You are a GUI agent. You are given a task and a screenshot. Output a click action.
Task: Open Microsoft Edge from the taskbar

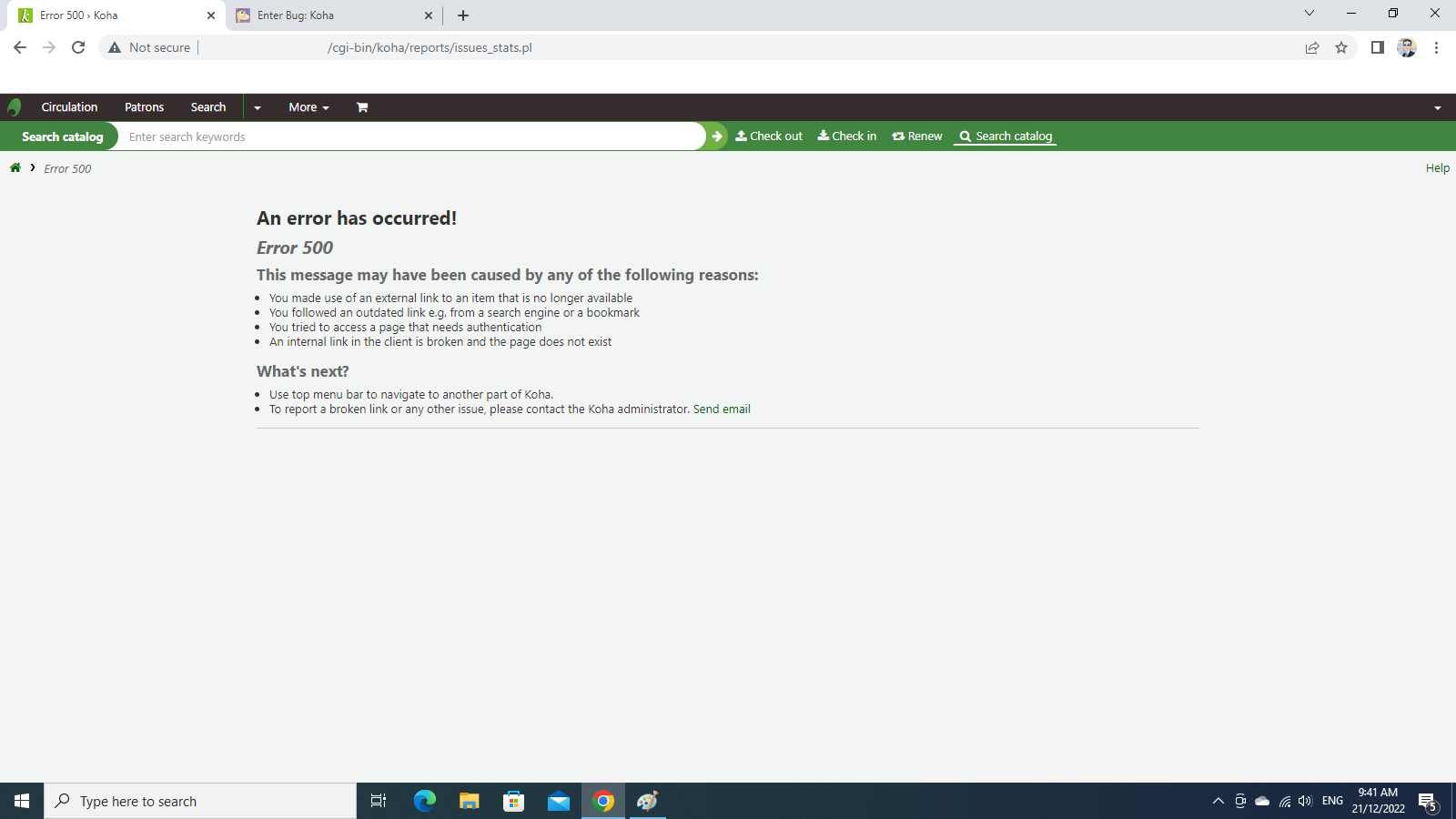click(x=425, y=801)
